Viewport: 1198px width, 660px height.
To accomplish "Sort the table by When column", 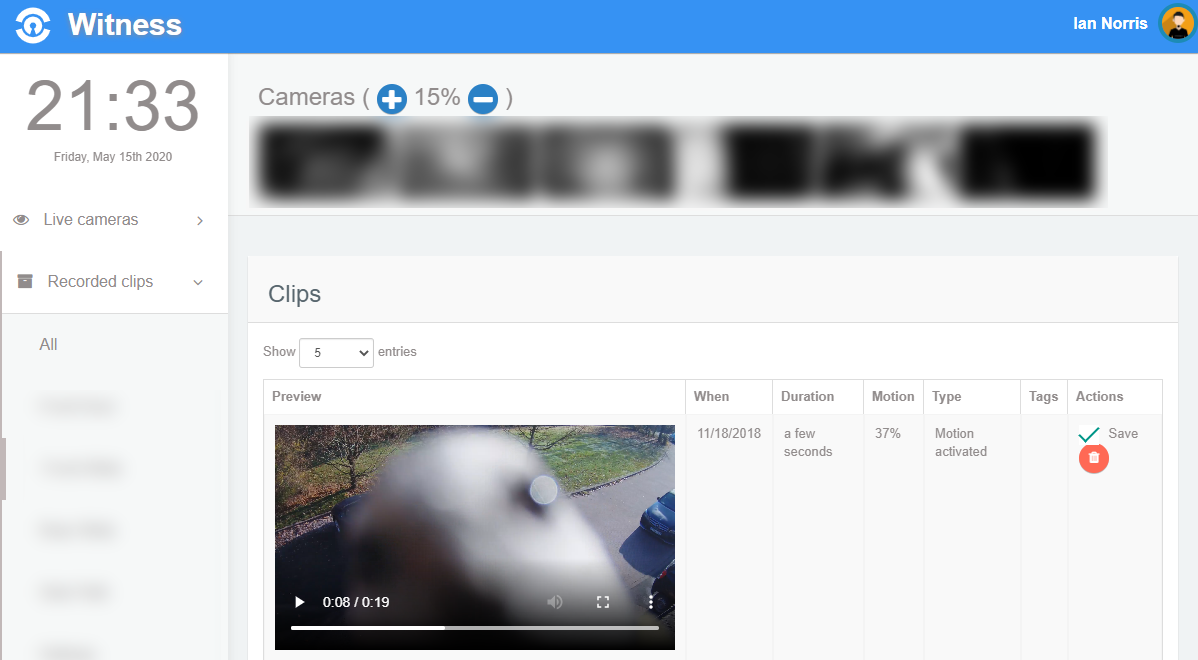I will click(712, 397).
